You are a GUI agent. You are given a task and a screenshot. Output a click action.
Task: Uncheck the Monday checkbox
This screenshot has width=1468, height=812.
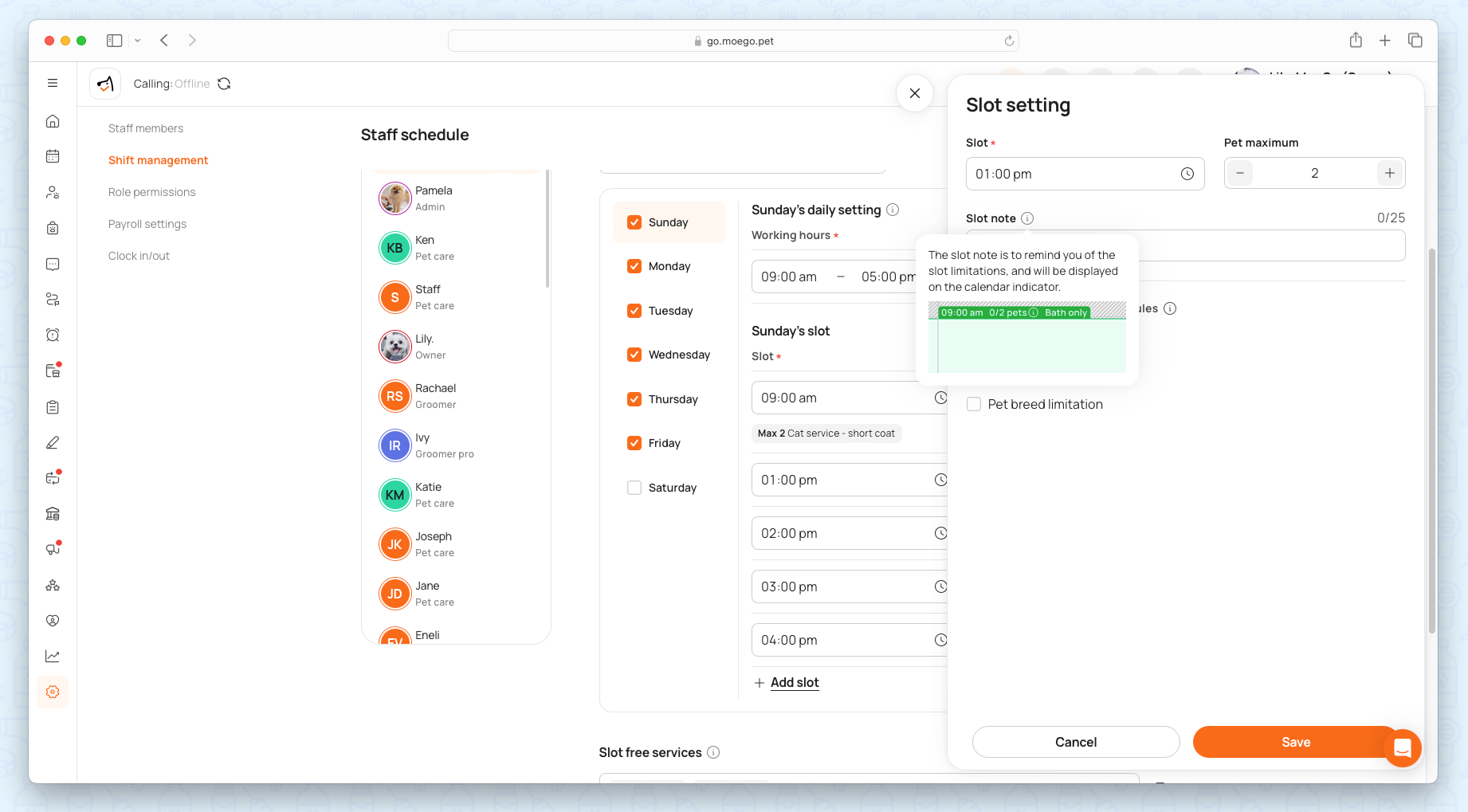click(x=634, y=266)
